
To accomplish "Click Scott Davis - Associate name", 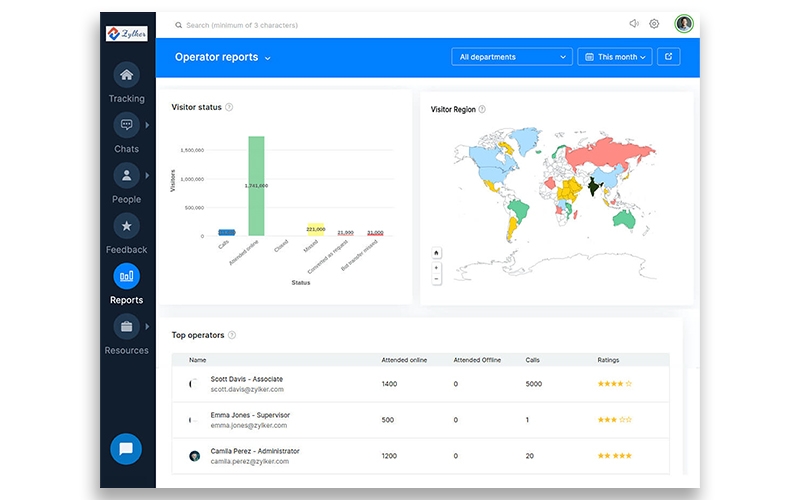I will [x=246, y=379].
